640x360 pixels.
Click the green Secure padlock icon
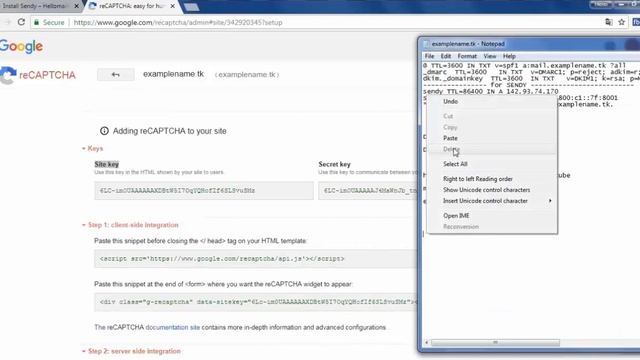[36, 22]
